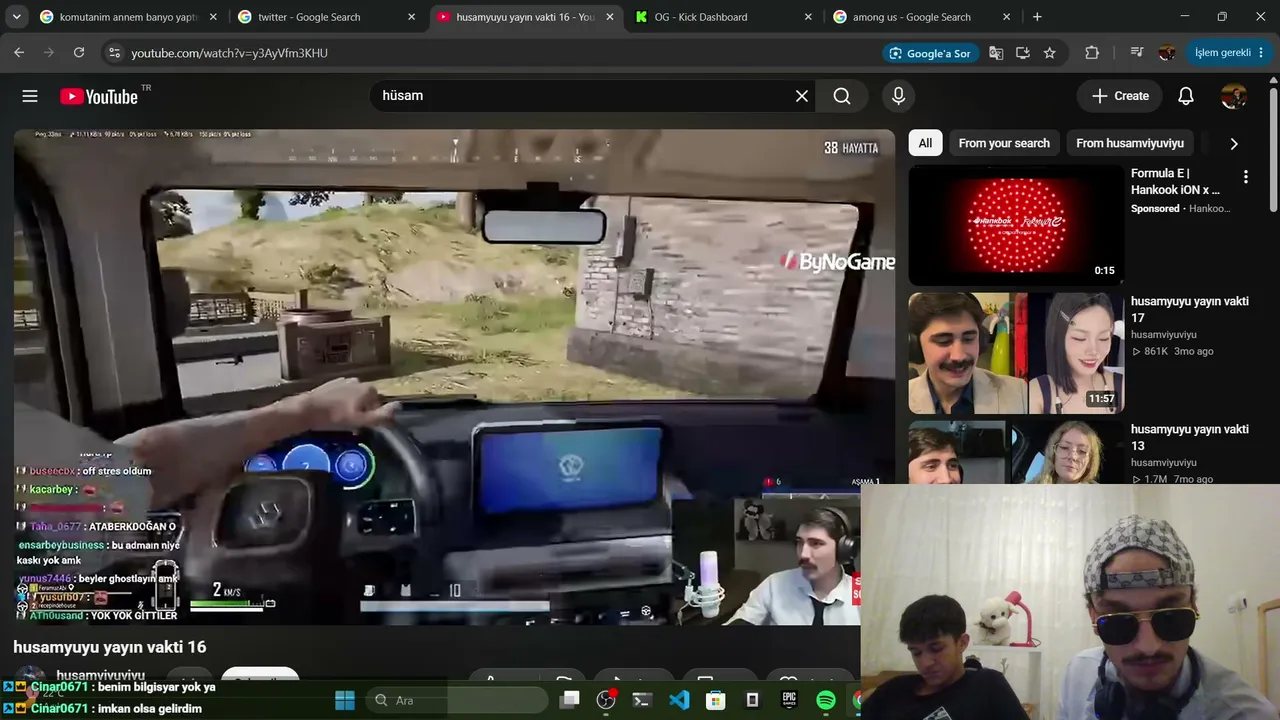Image resolution: width=1280 pixels, height=720 pixels.
Task: Open the Create menu button
Action: (x=1120, y=96)
